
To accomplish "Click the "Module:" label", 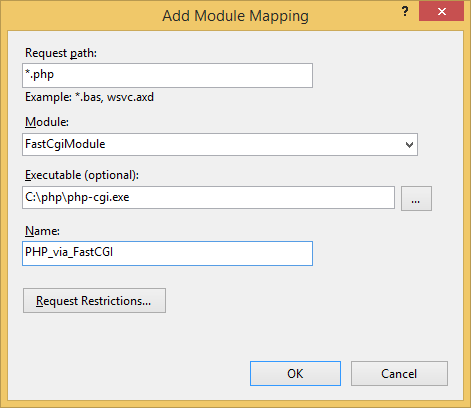I will point(47,122).
